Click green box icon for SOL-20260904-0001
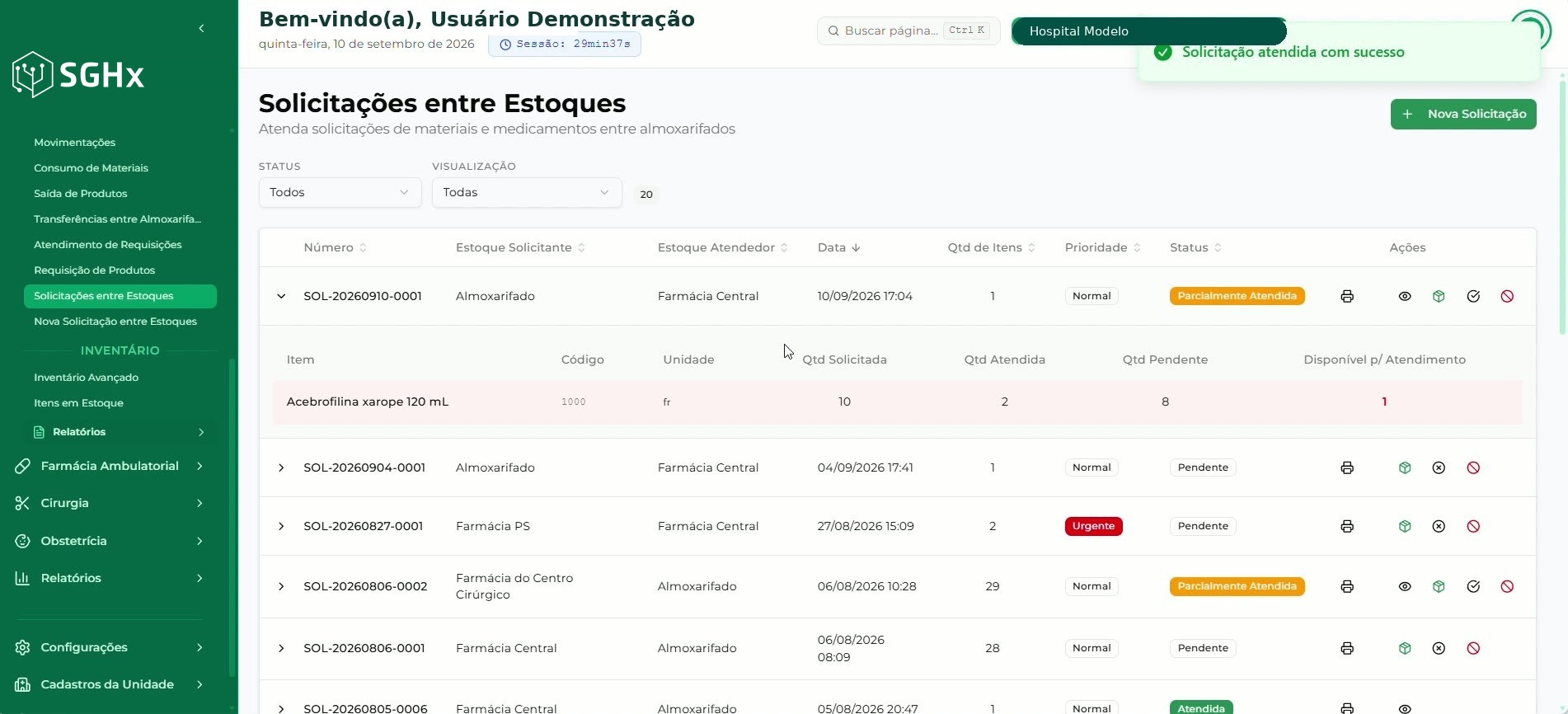 click(1405, 467)
